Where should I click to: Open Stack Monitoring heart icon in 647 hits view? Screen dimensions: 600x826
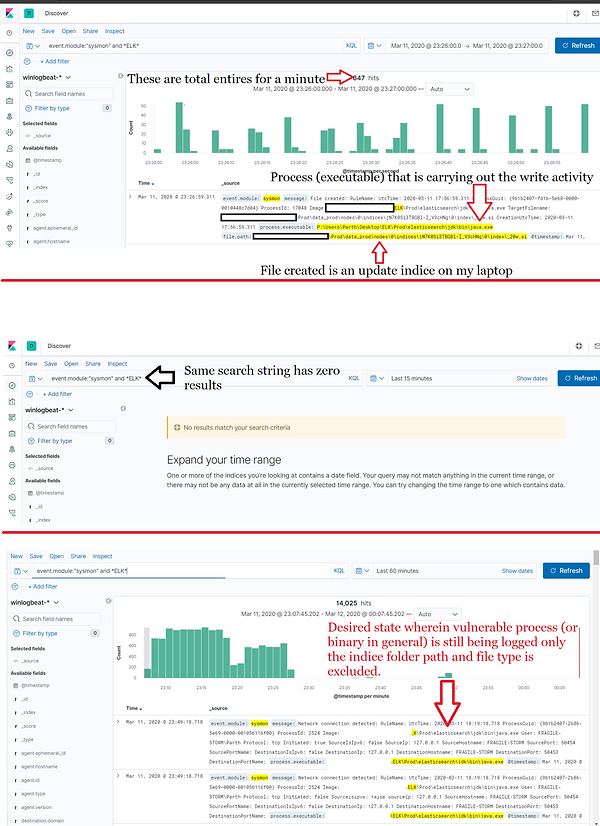click(x=9, y=243)
